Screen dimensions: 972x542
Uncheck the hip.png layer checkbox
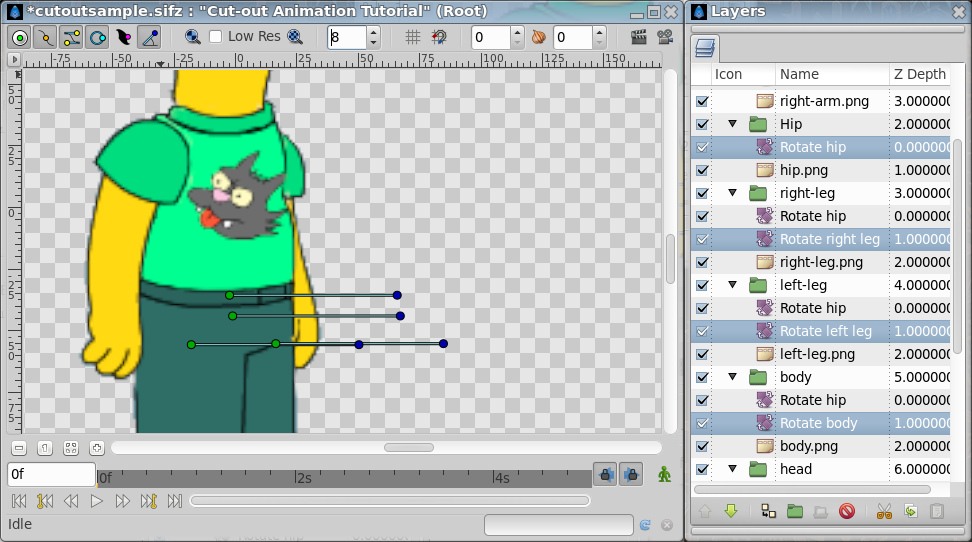(x=702, y=170)
